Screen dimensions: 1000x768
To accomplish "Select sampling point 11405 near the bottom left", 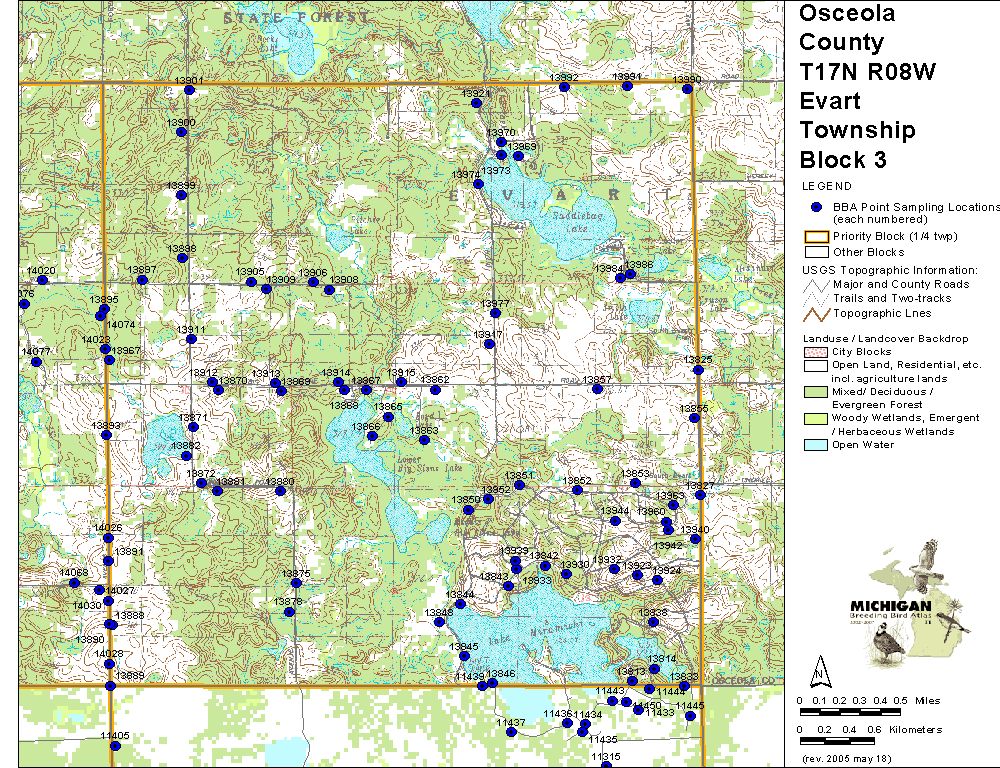I will (110, 745).
